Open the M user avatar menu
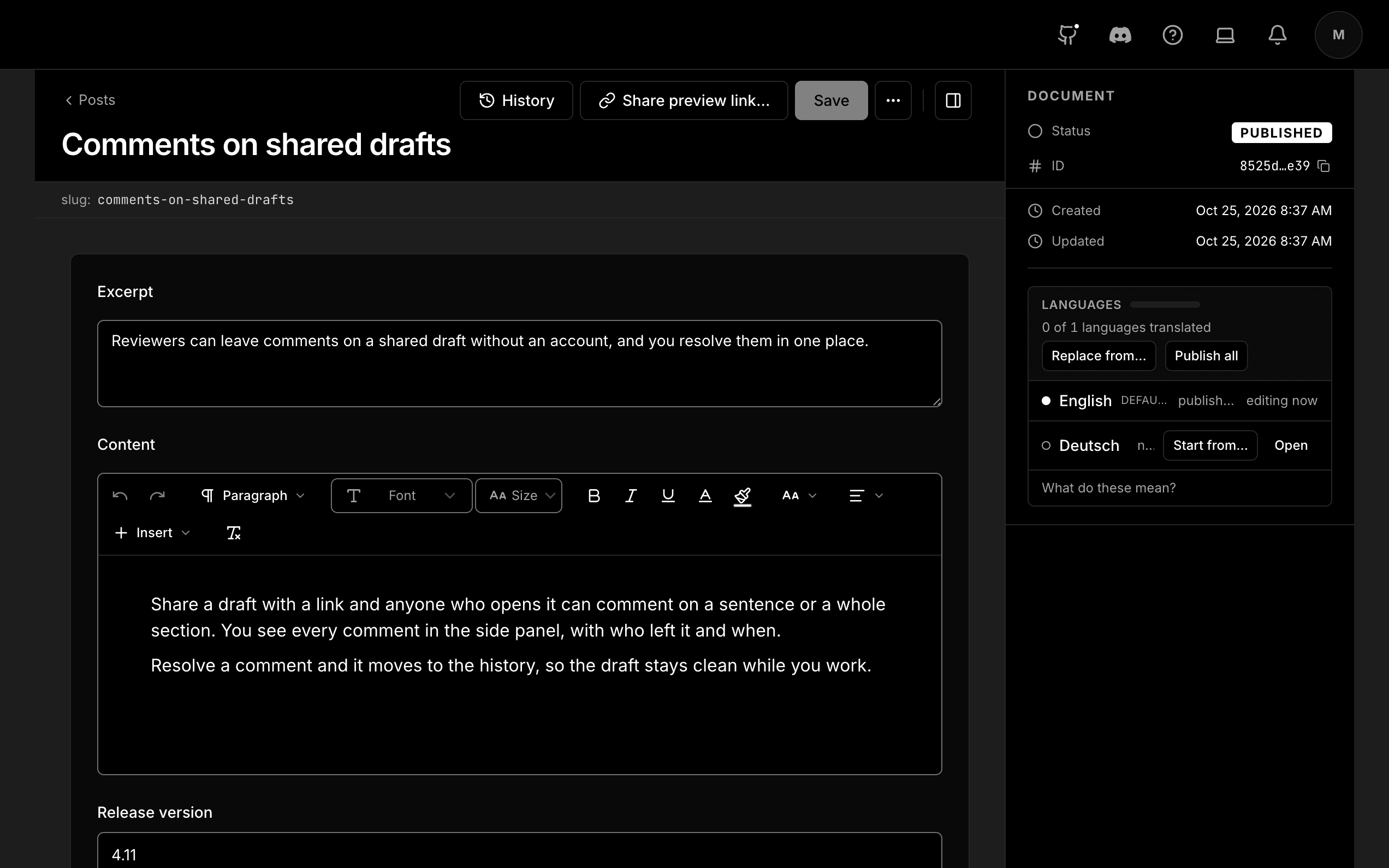The image size is (1389, 868). (x=1338, y=35)
